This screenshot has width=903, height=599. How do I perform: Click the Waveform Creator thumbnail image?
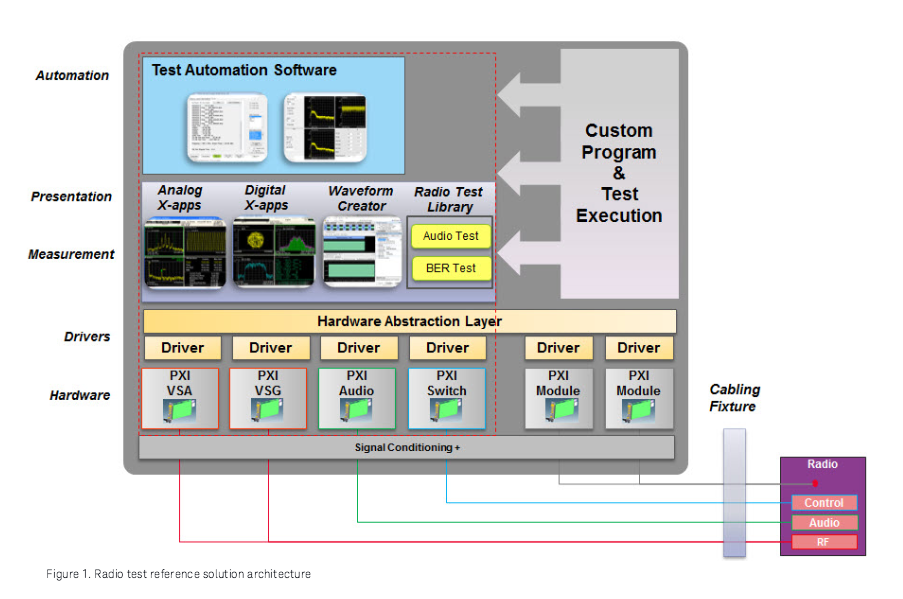[360, 252]
